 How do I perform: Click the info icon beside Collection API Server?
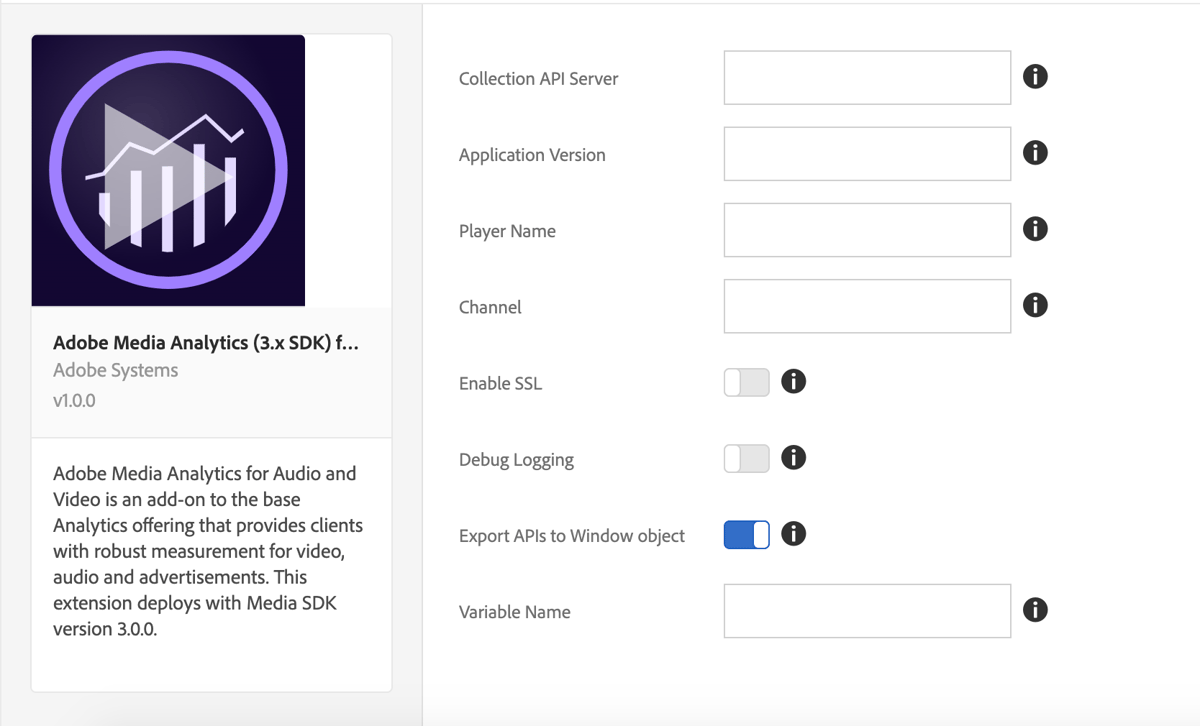pyautogui.click(x=1035, y=76)
